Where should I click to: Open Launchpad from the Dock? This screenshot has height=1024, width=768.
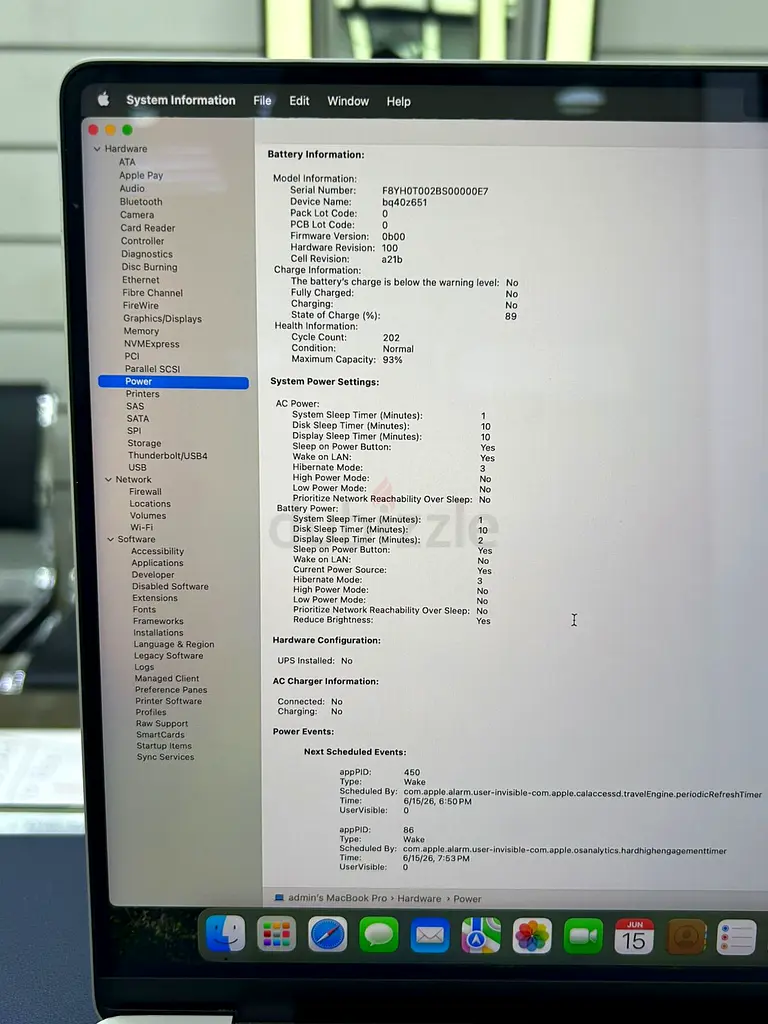pyautogui.click(x=276, y=935)
